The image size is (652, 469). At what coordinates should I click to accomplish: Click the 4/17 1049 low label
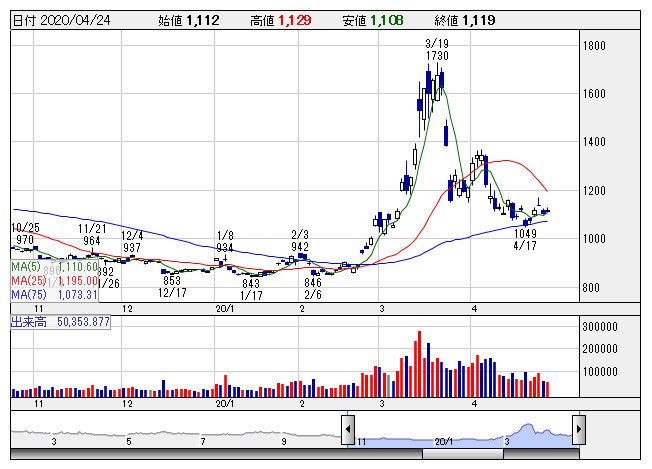pos(524,239)
